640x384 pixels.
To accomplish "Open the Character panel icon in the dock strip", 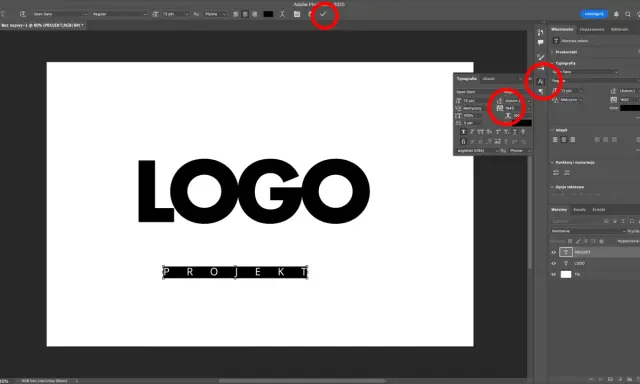I will 540,82.
